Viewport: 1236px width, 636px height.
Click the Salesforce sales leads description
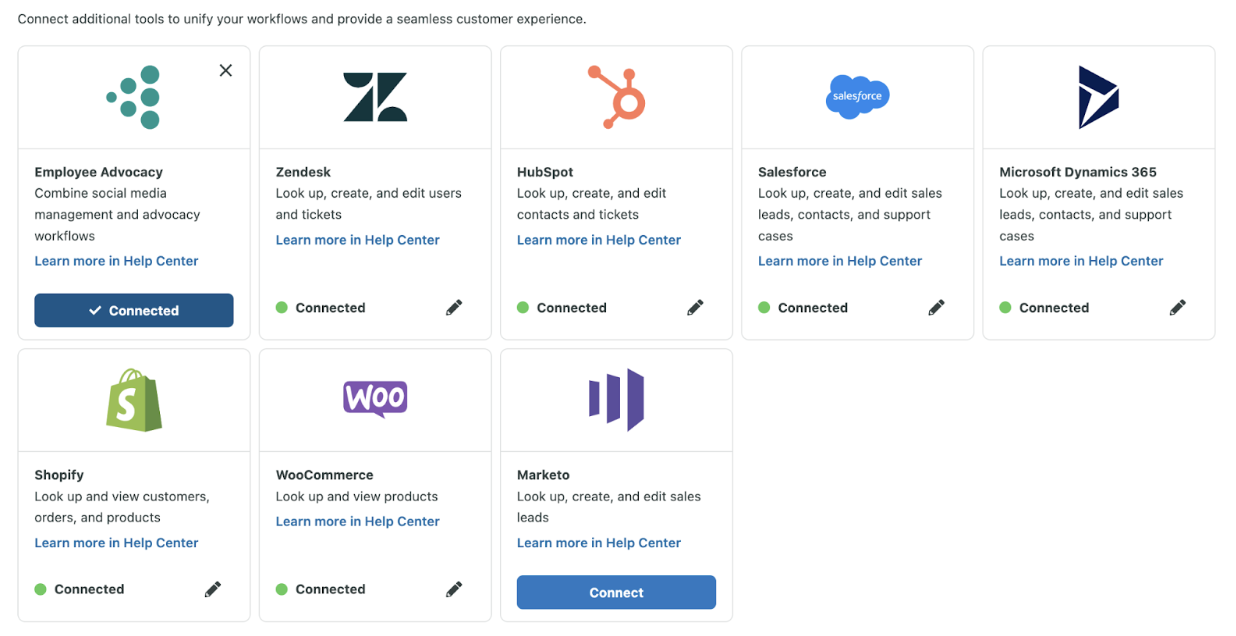(850, 215)
